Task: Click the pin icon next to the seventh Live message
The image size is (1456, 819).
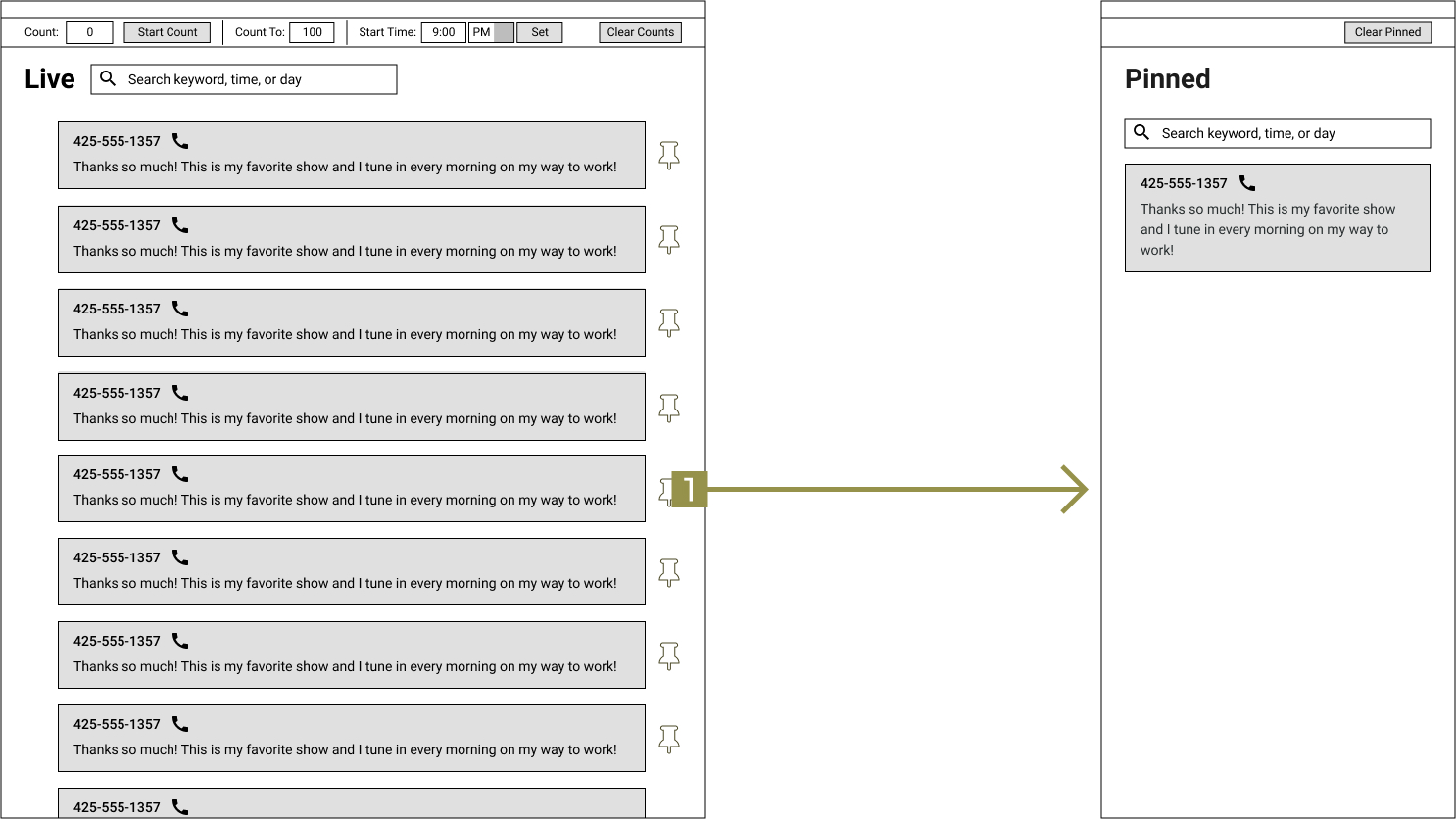Action: click(669, 654)
